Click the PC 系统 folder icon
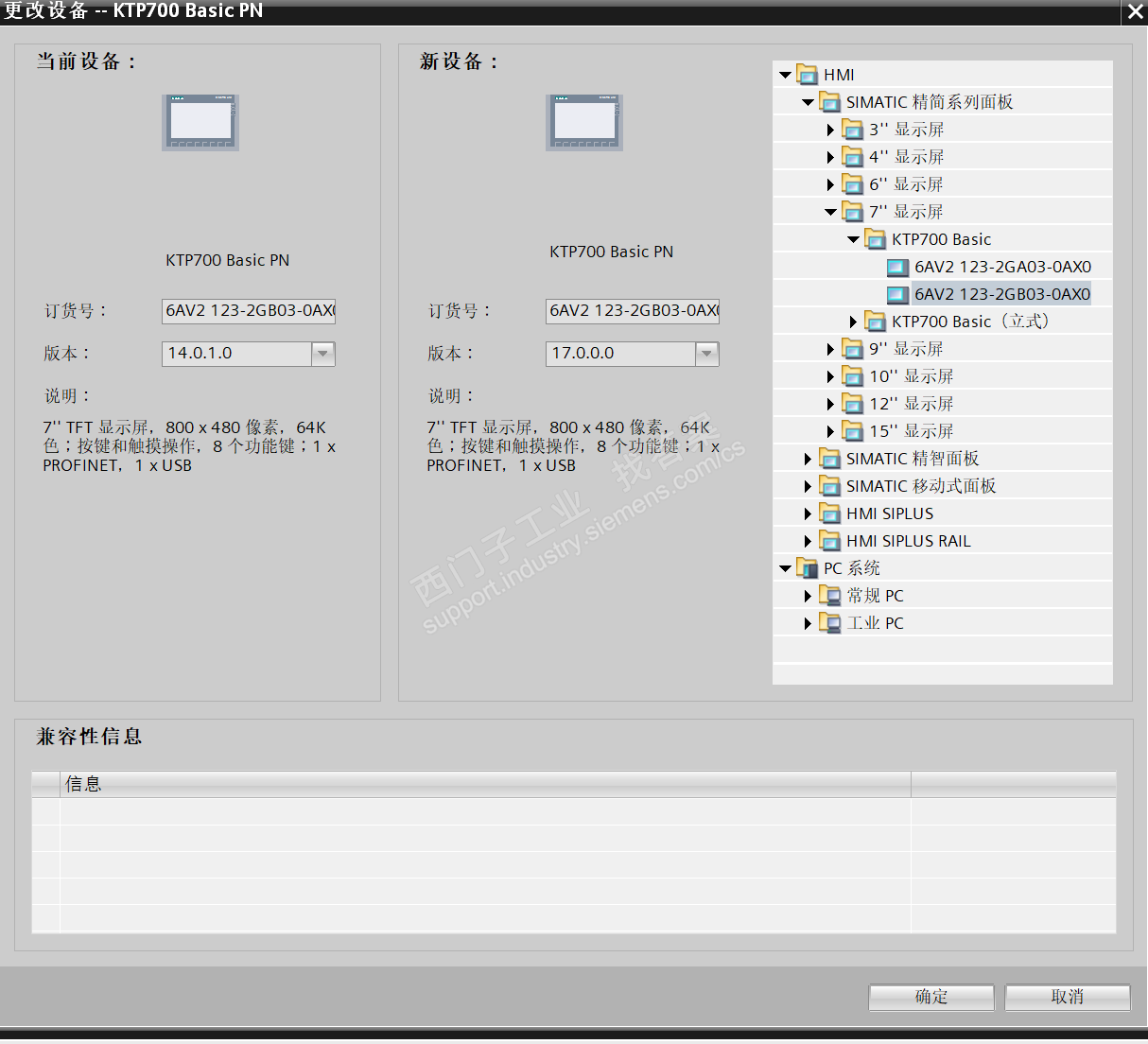The height and width of the screenshot is (1044, 1148). pyautogui.click(x=807, y=568)
